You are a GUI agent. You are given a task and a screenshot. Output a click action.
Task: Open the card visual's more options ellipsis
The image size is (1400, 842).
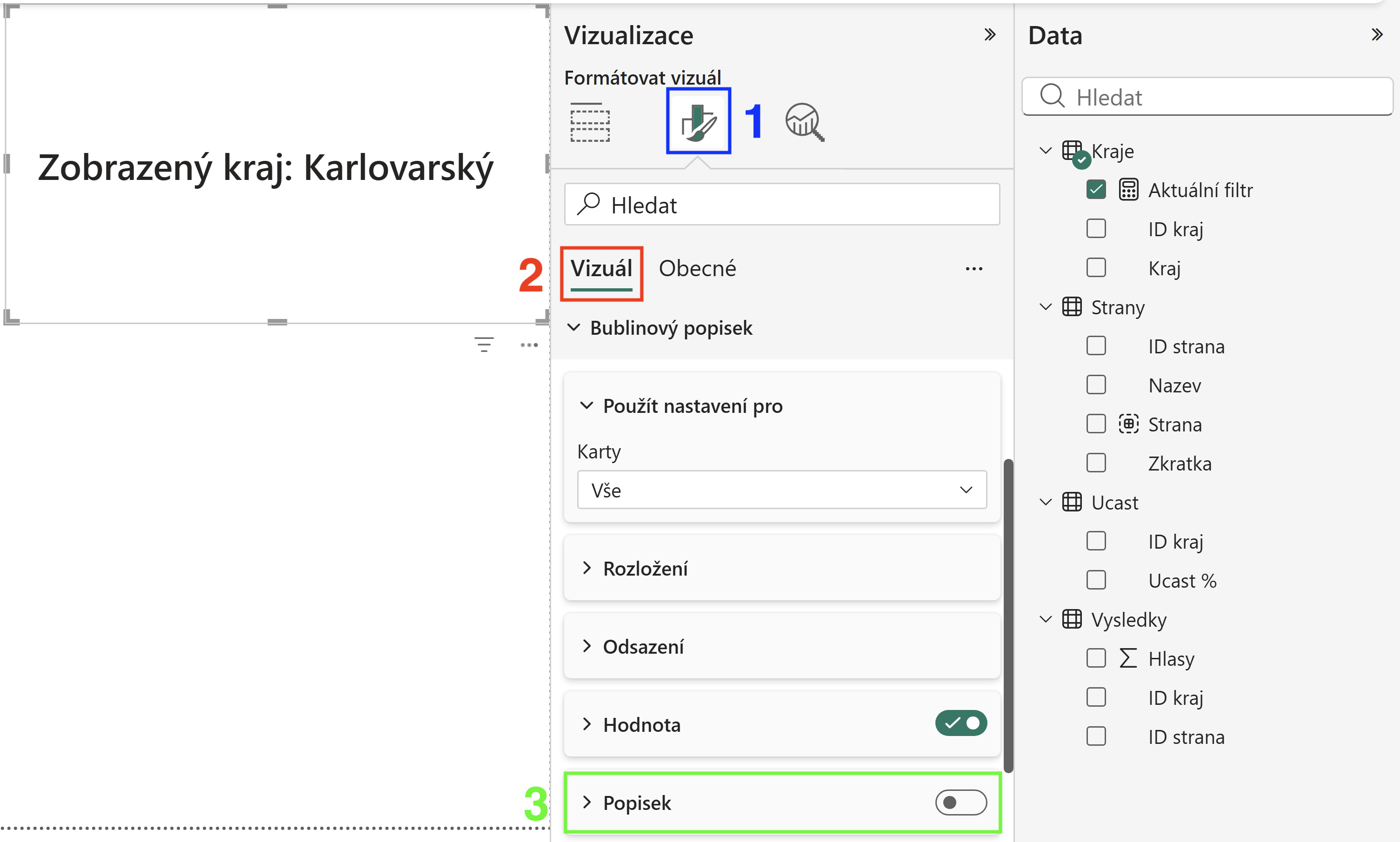(529, 345)
